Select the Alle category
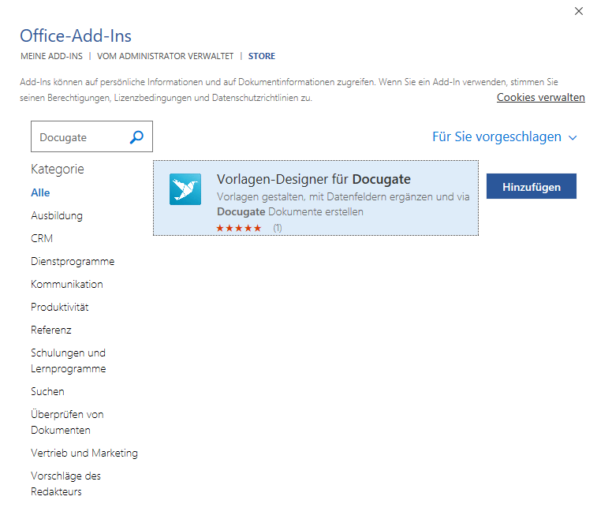The height and width of the screenshot is (515, 597). tap(40, 193)
